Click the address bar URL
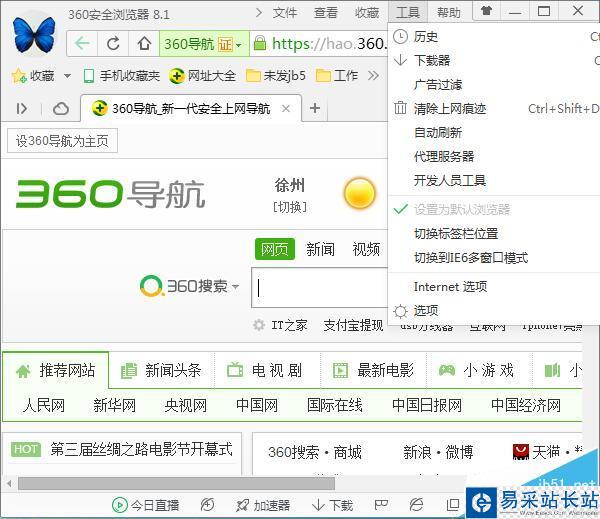The width and height of the screenshot is (600, 519). (x=329, y=43)
